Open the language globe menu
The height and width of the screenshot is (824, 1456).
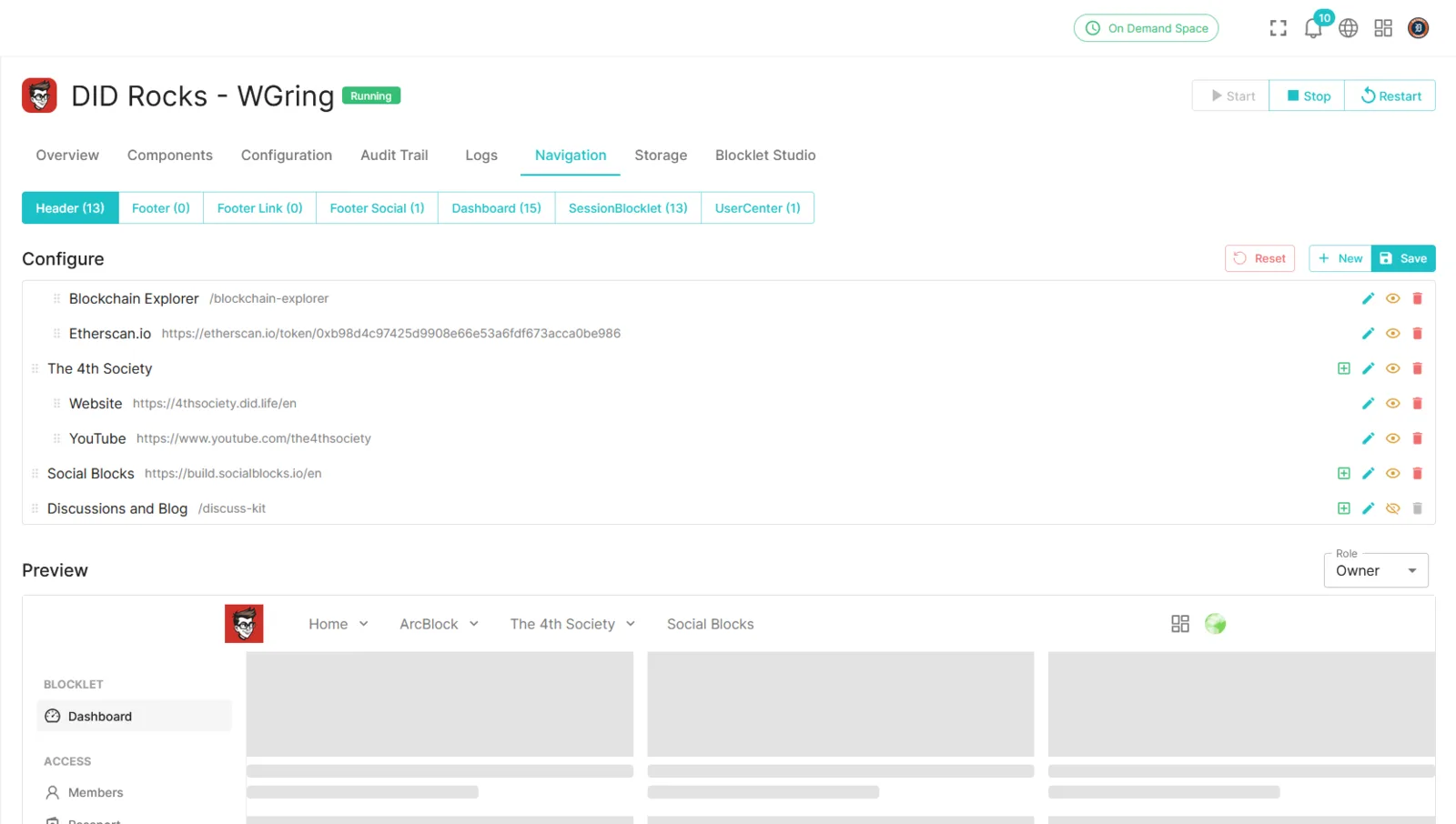coord(1349,28)
